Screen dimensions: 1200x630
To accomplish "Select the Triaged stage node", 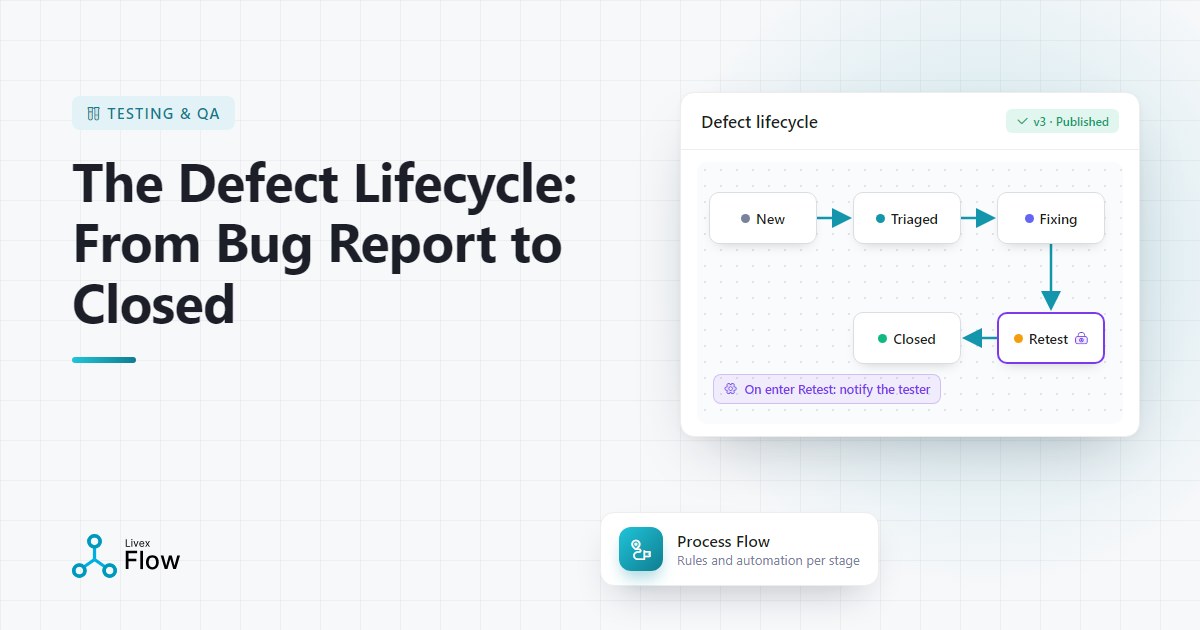I will click(x=907, y=219).
